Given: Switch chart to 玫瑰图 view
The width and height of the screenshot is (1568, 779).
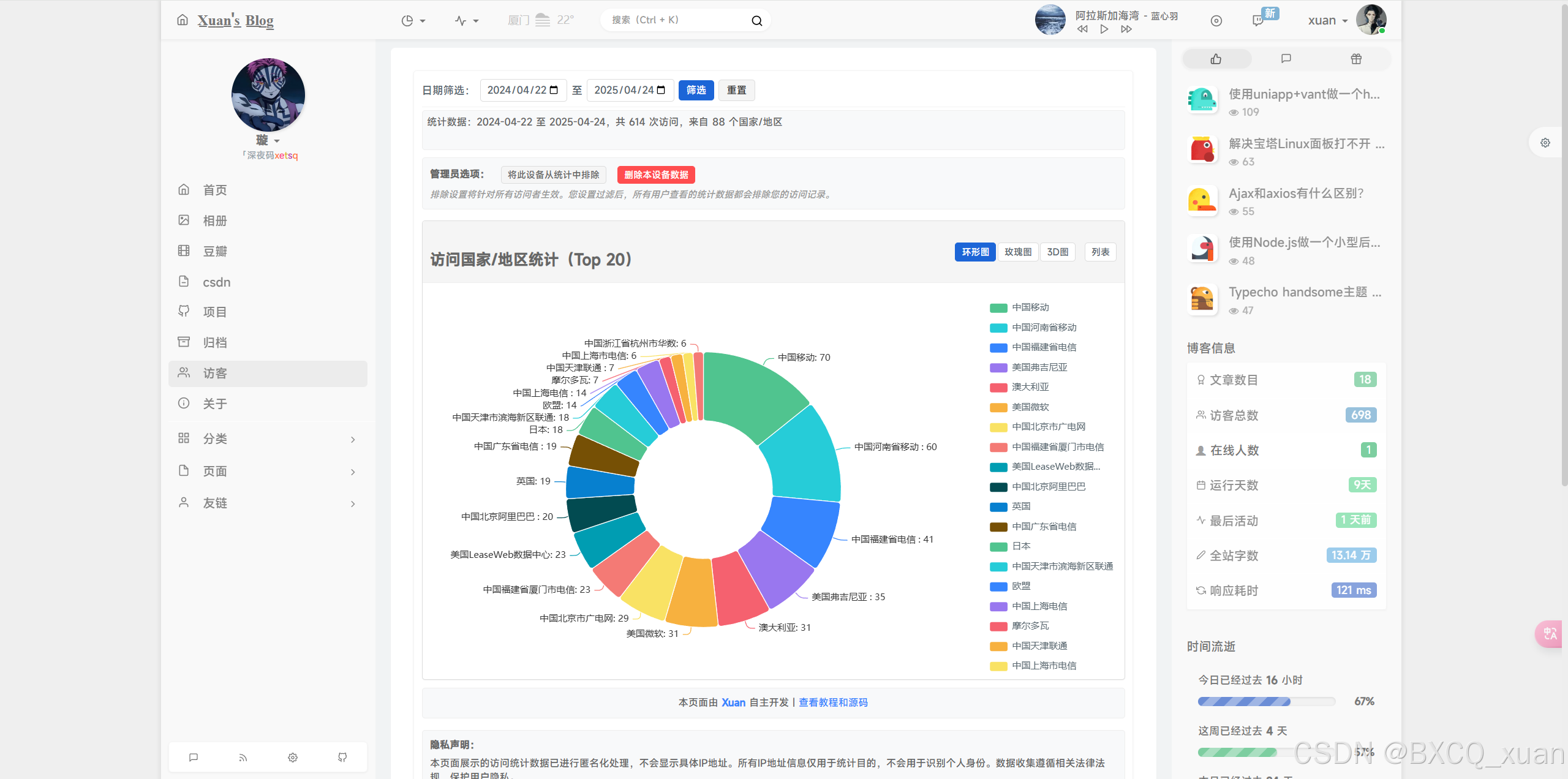Looking at the screenshot, I should tap(1017, 252).
